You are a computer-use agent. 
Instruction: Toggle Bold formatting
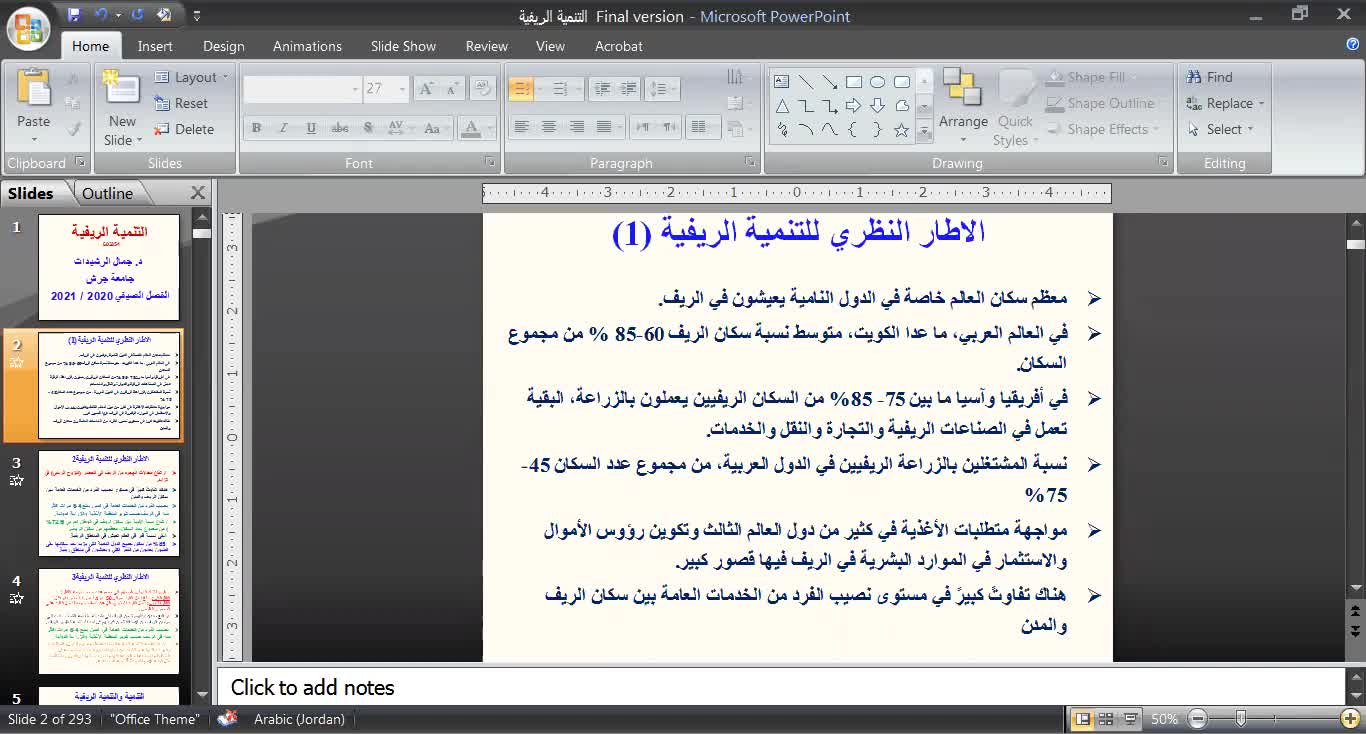[x=256, y=128]
